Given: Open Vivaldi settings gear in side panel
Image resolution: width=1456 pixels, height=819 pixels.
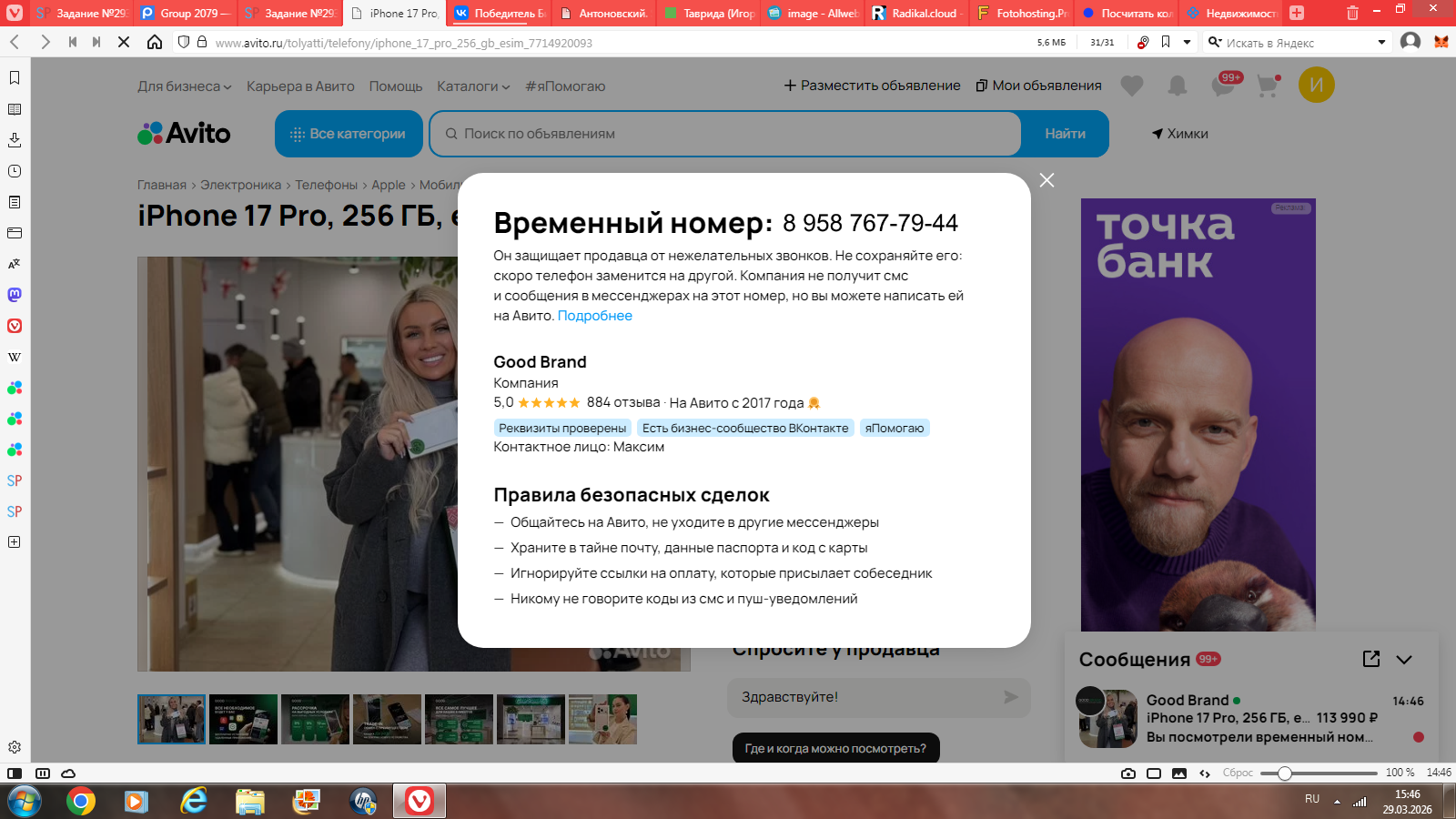Looking at the screenshot, I should pos(15,747).
